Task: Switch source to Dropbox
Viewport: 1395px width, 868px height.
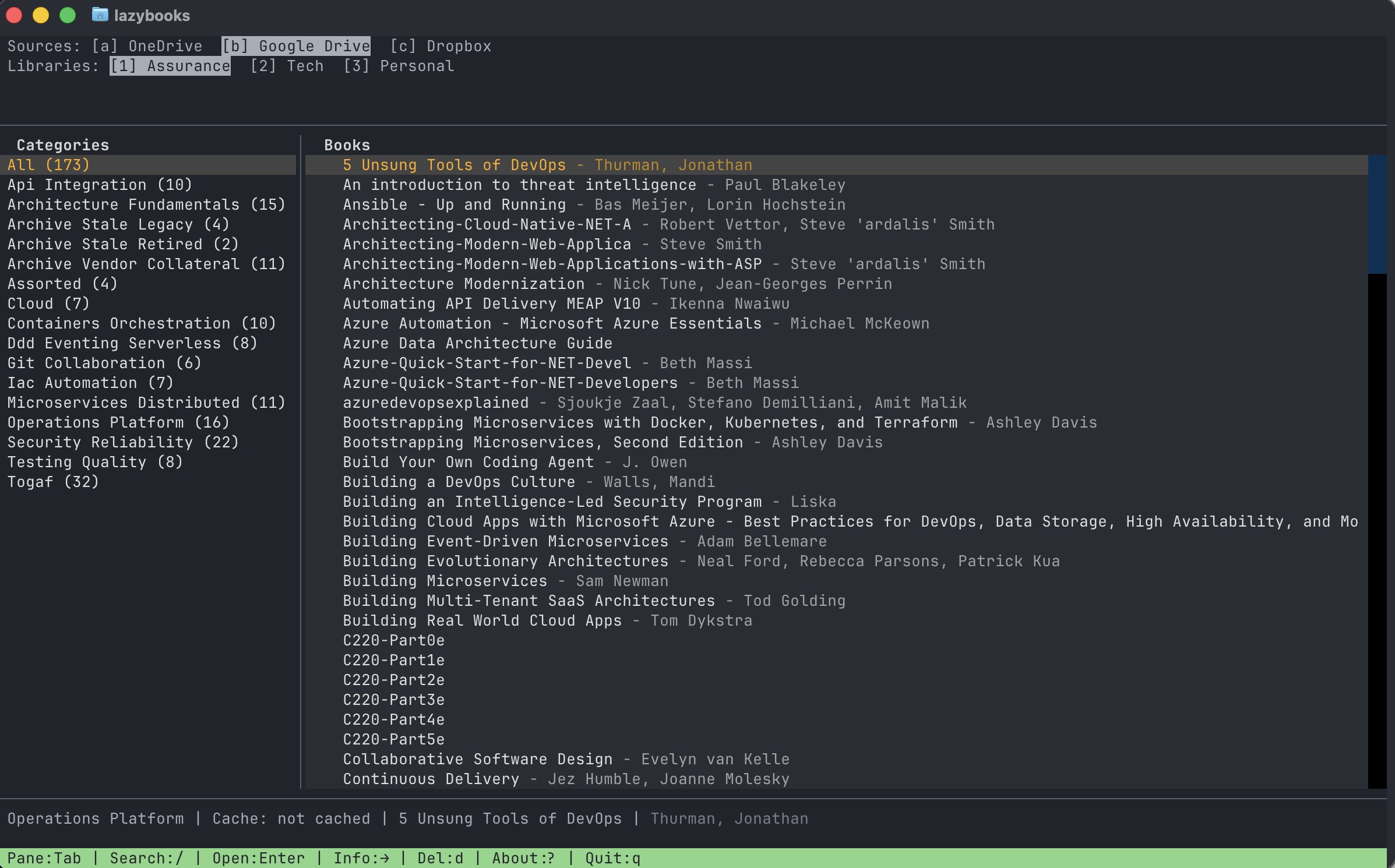Action: 441,46
